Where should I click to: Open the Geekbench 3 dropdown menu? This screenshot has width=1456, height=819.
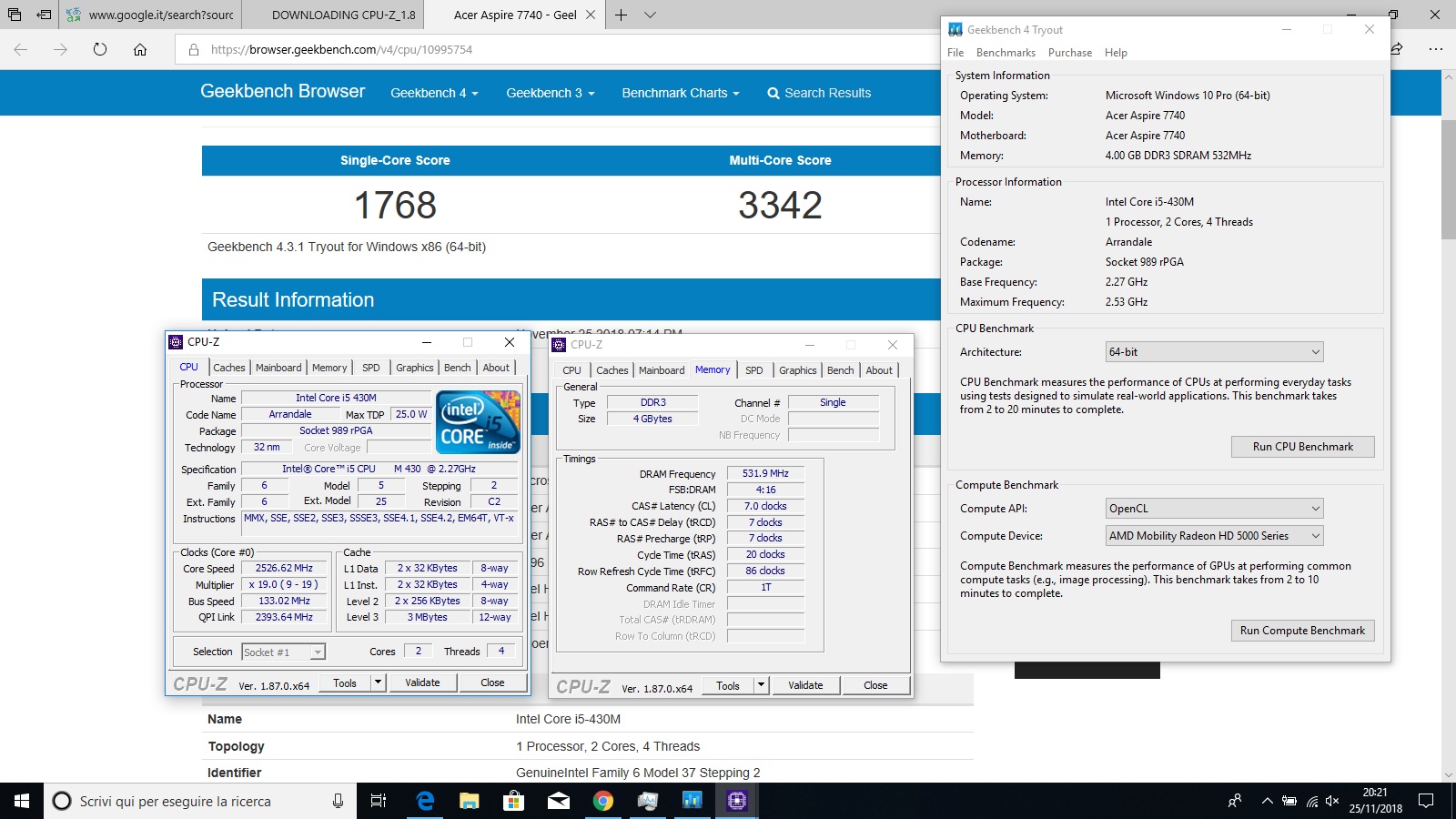pyautogui.click(x=550, y=93)
